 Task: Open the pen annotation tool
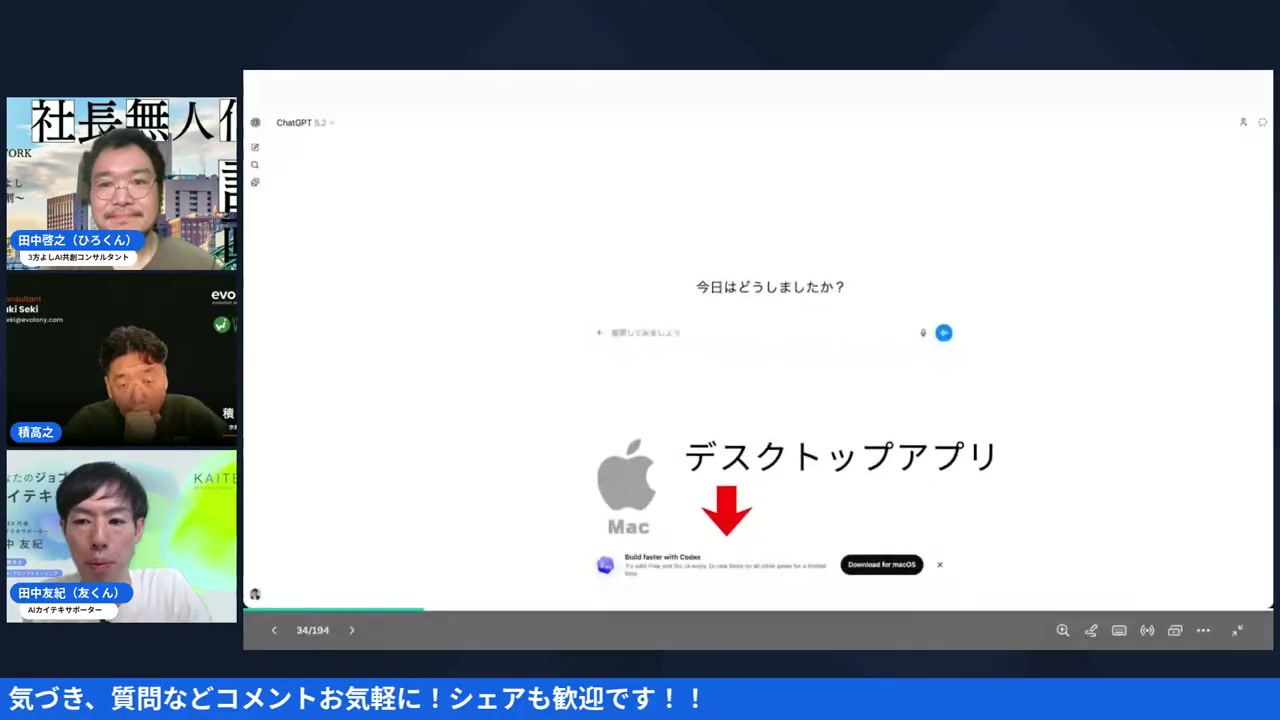point(1091,630)
